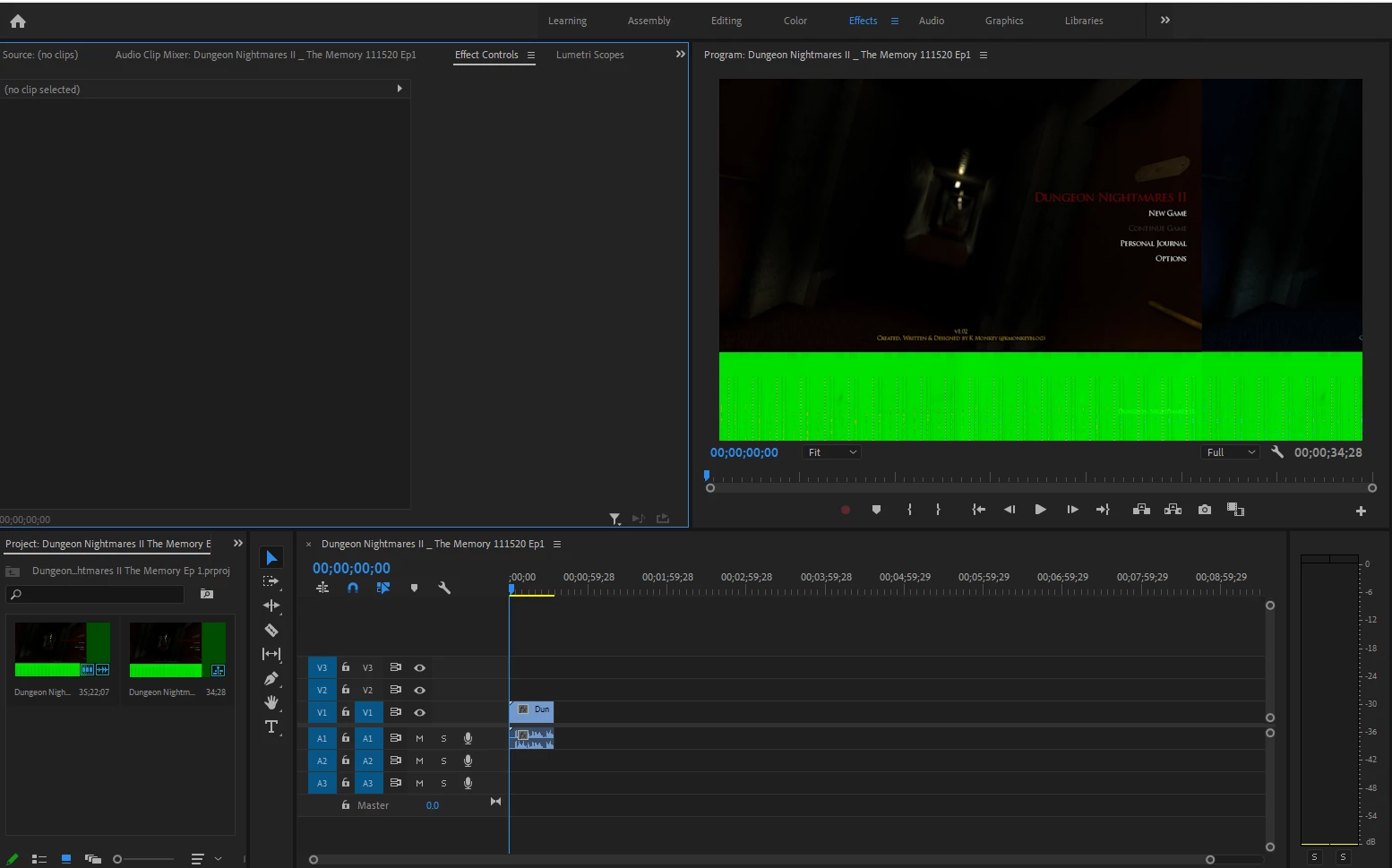
Task: Toggle insert sequences as nests
Action: (x=322, y=589)
